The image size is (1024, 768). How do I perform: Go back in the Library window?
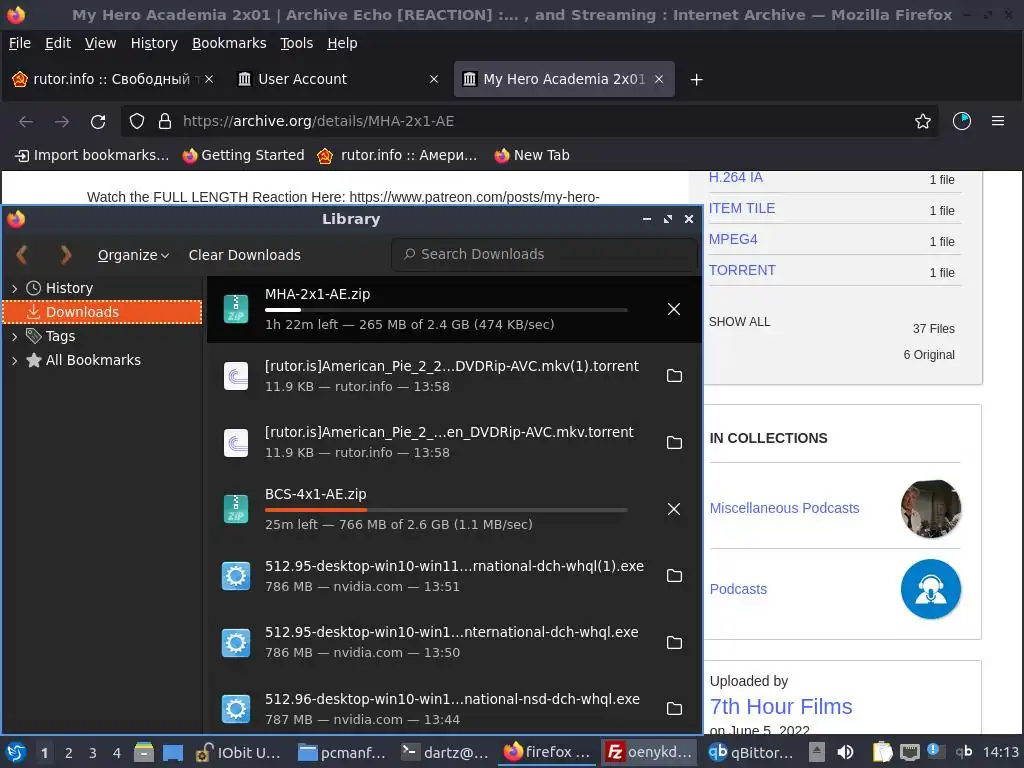coord(22,255)
